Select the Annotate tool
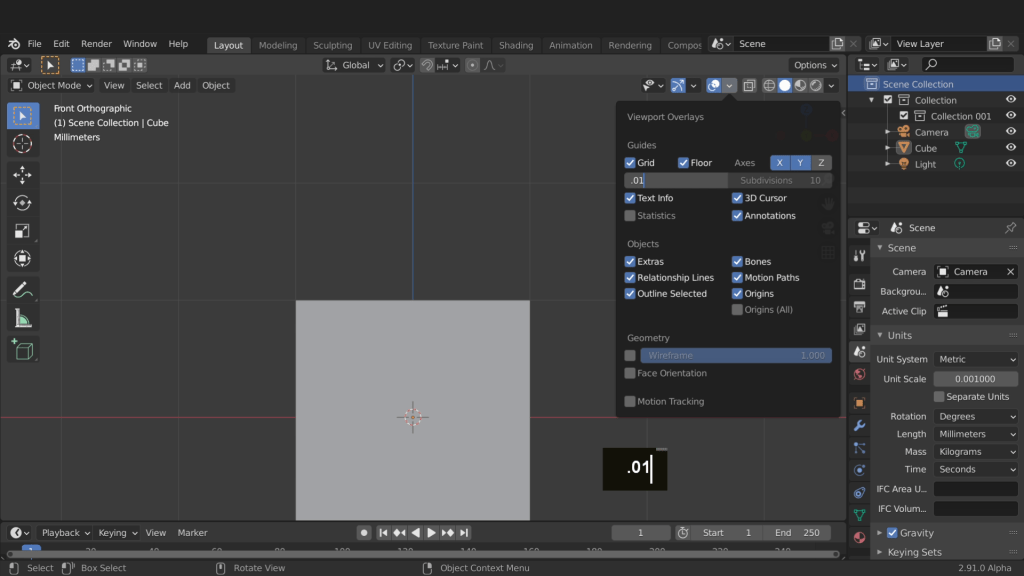Viewport: 1024px width, 576px height. click(23, 290)
